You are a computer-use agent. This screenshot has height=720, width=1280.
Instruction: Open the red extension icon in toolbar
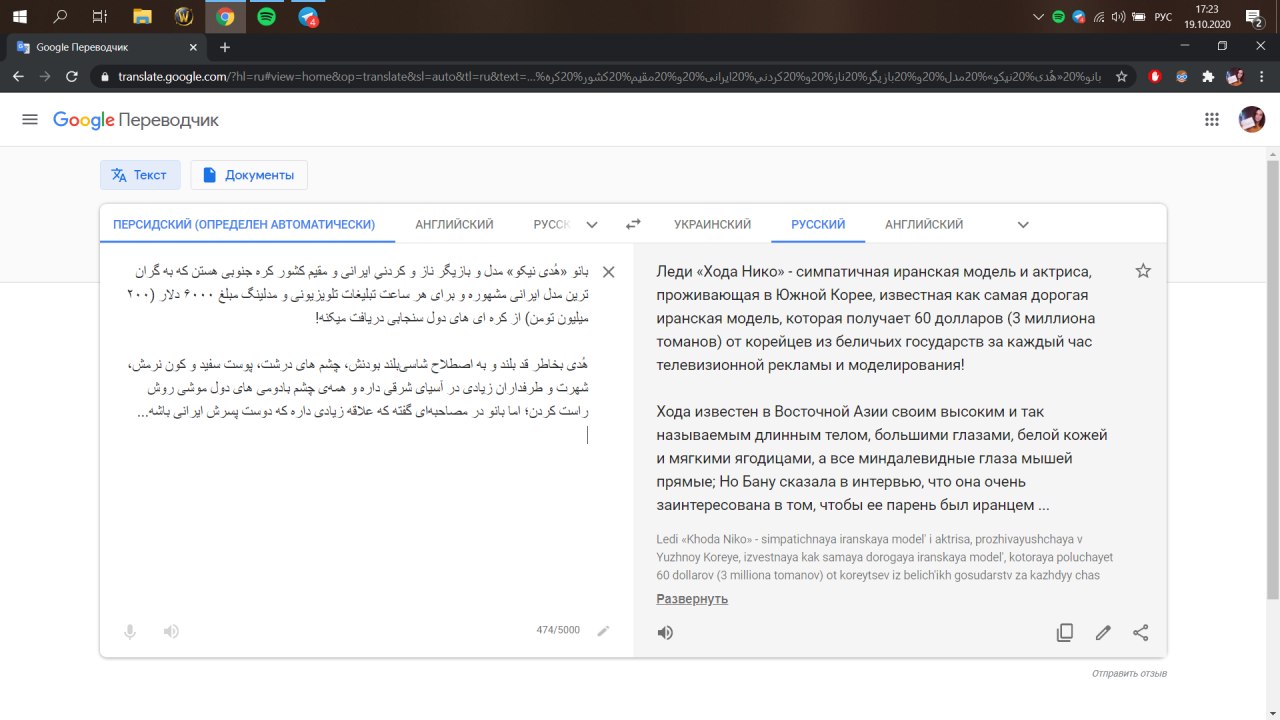[1156, 76]
